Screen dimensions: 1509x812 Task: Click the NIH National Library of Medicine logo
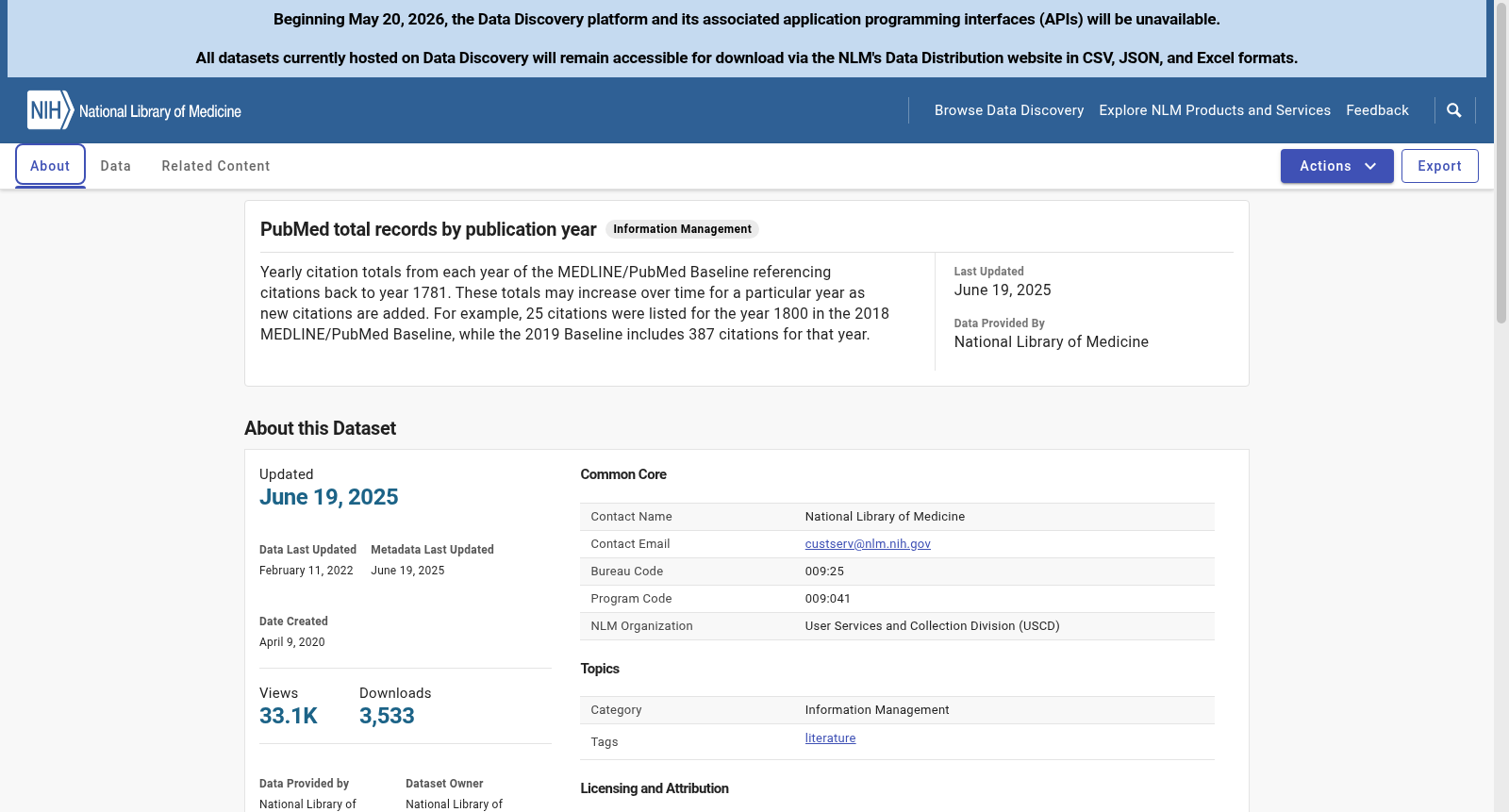[134, 110]
